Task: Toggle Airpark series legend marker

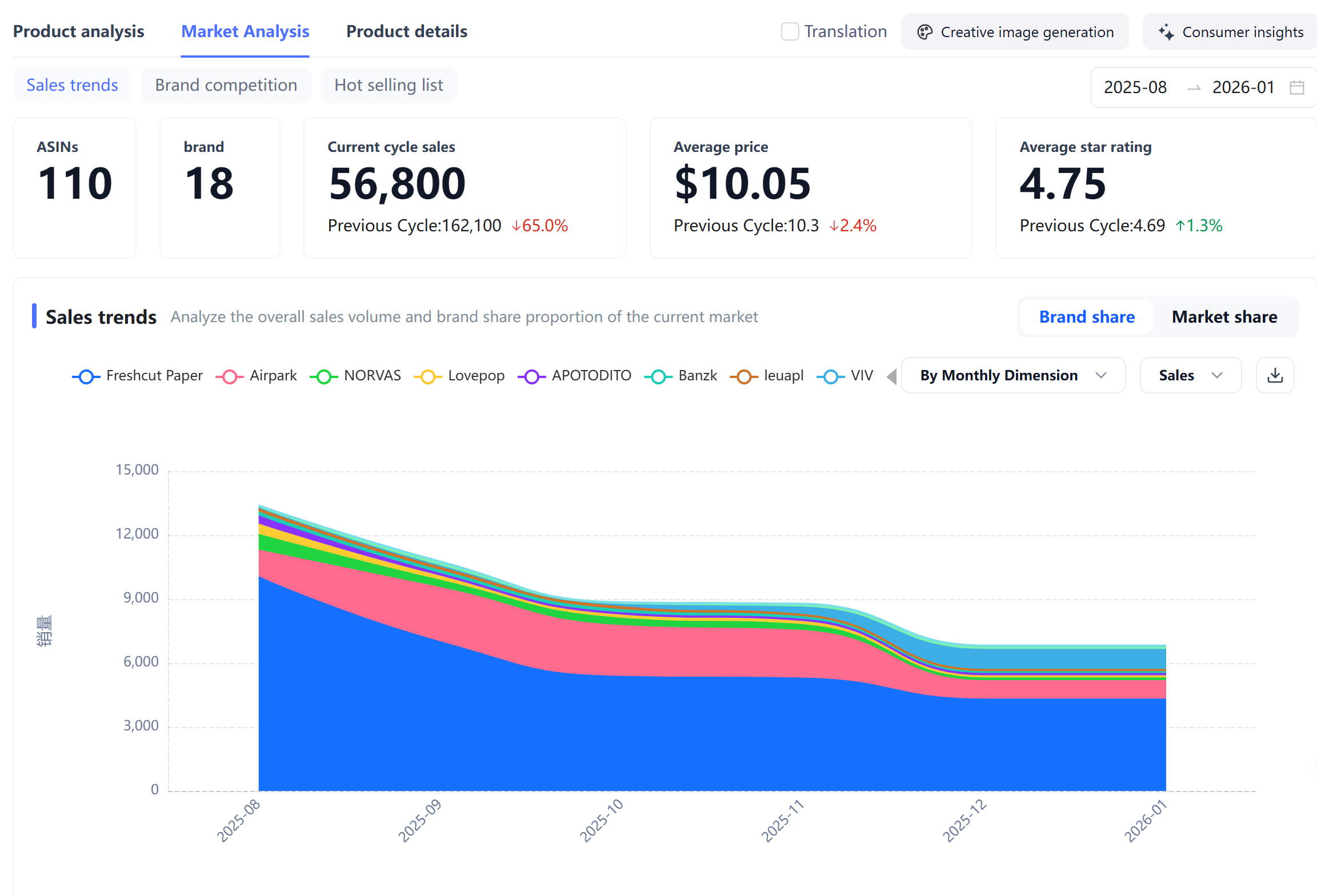Action: (230, 376)
